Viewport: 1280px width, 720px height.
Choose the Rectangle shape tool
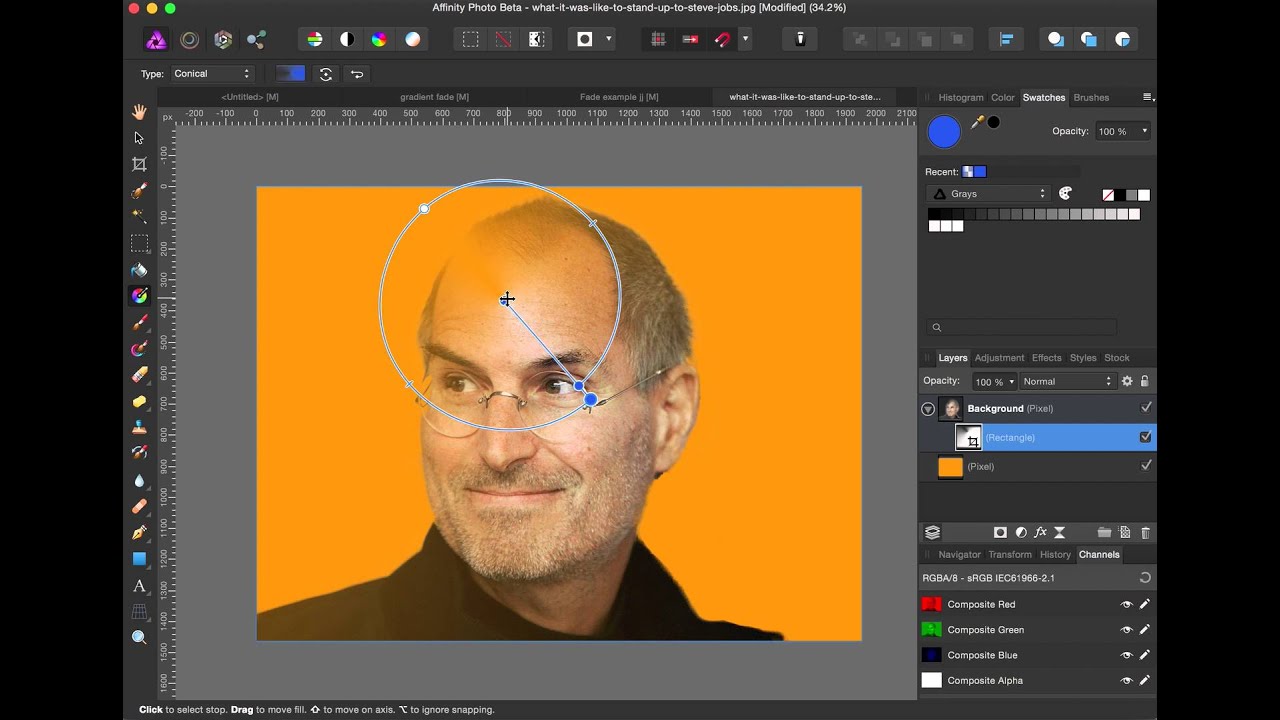pyautogui.click(x=139, y=559)
